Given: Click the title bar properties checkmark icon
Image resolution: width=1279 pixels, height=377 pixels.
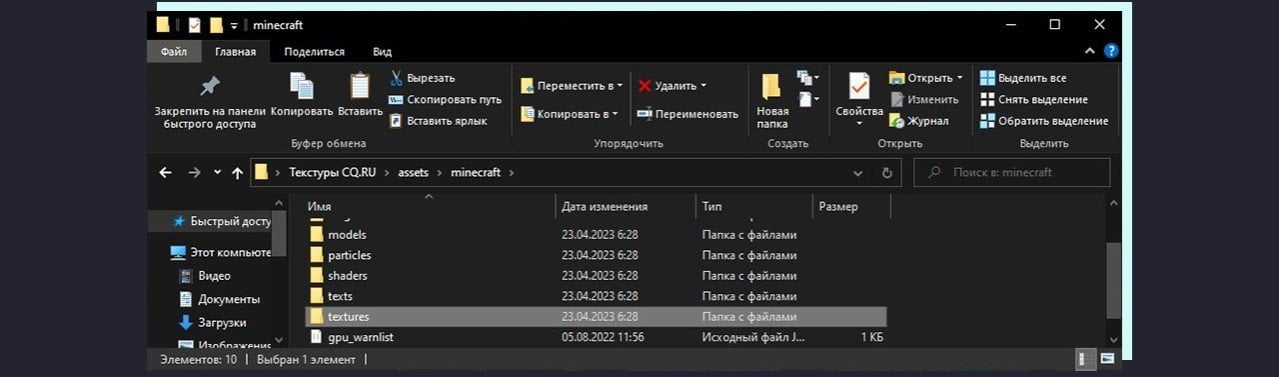Looking at the screenshot, I should tap(195, 24).
